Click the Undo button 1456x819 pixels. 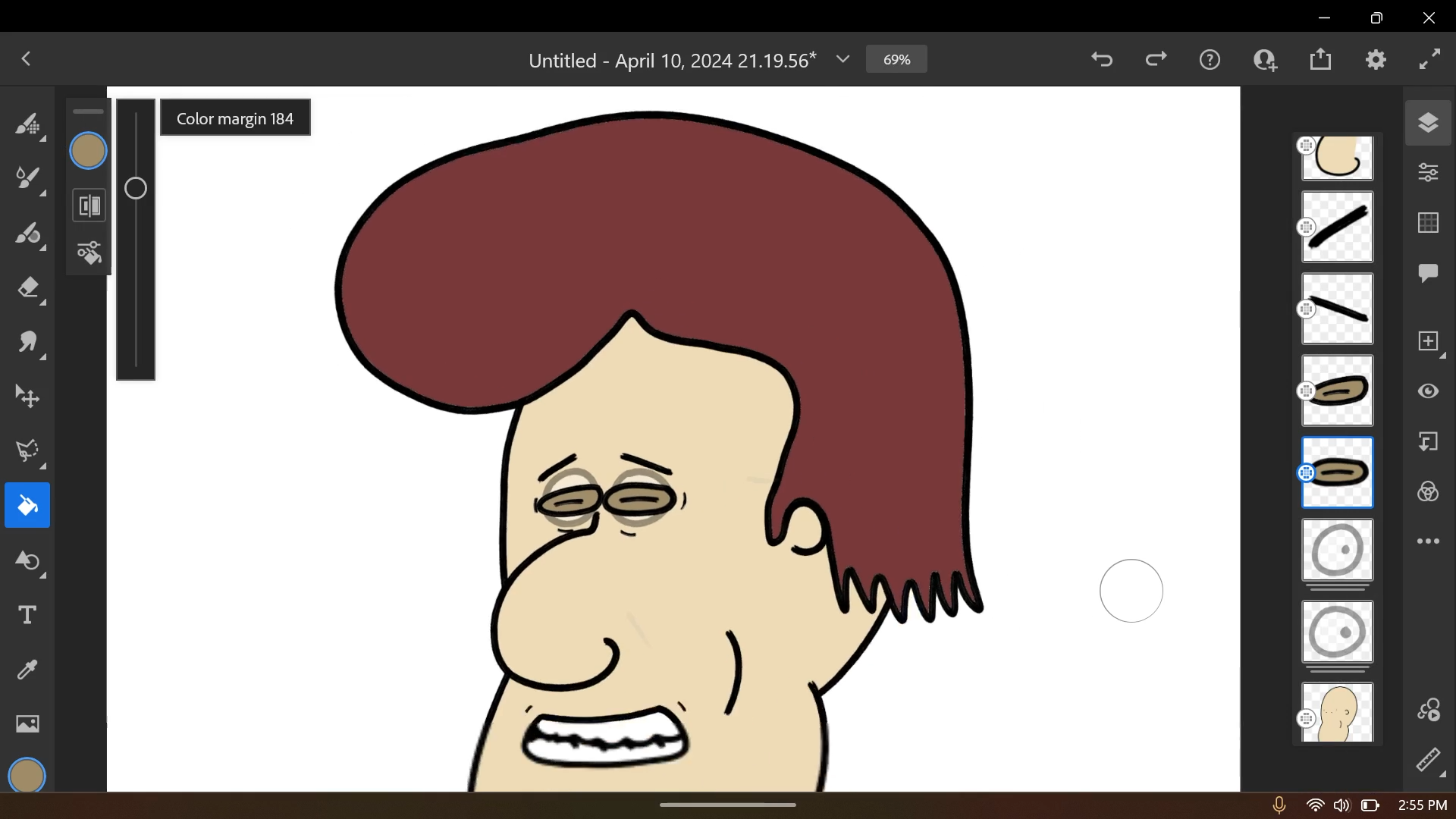click(1102, 59)
